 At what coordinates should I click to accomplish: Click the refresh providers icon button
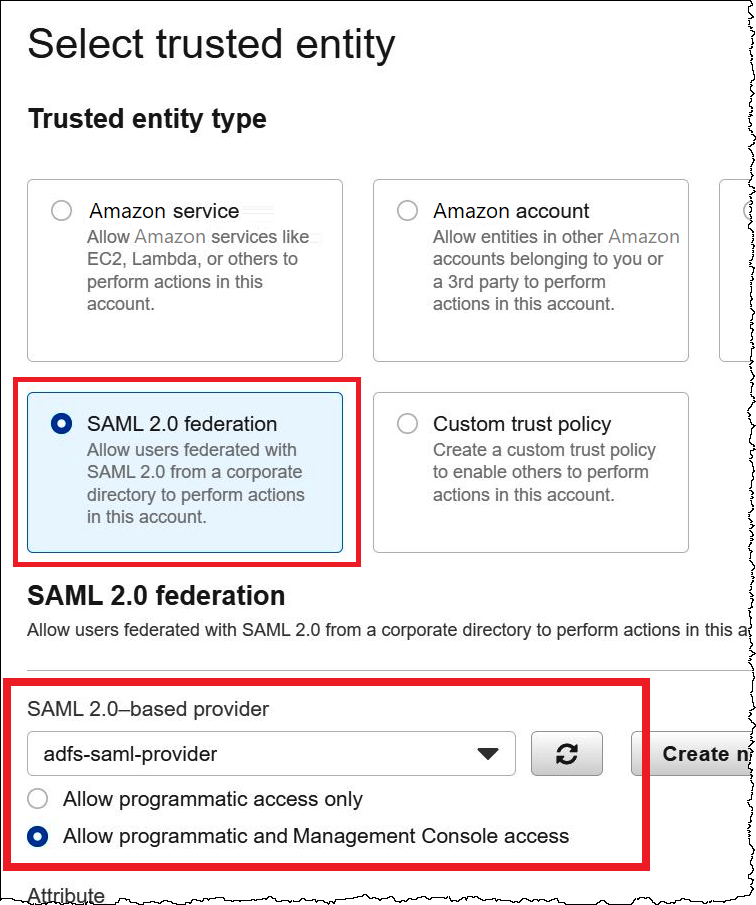click(x=567, y=754)
